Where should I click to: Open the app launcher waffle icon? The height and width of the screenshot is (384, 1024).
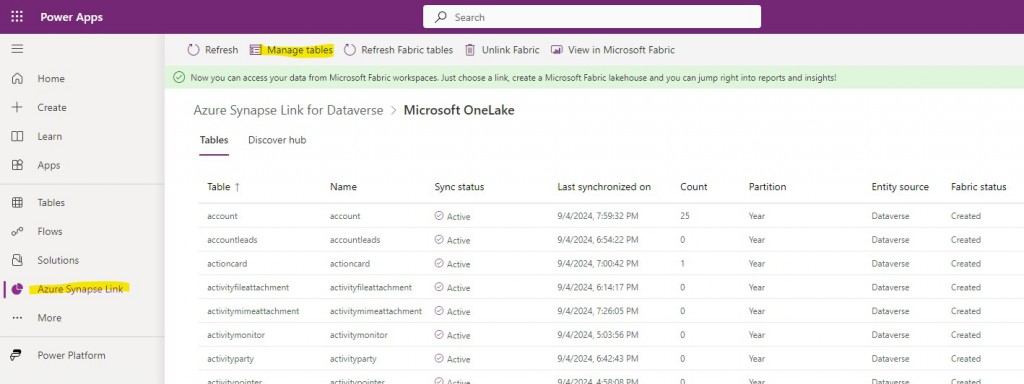point(17,17)
